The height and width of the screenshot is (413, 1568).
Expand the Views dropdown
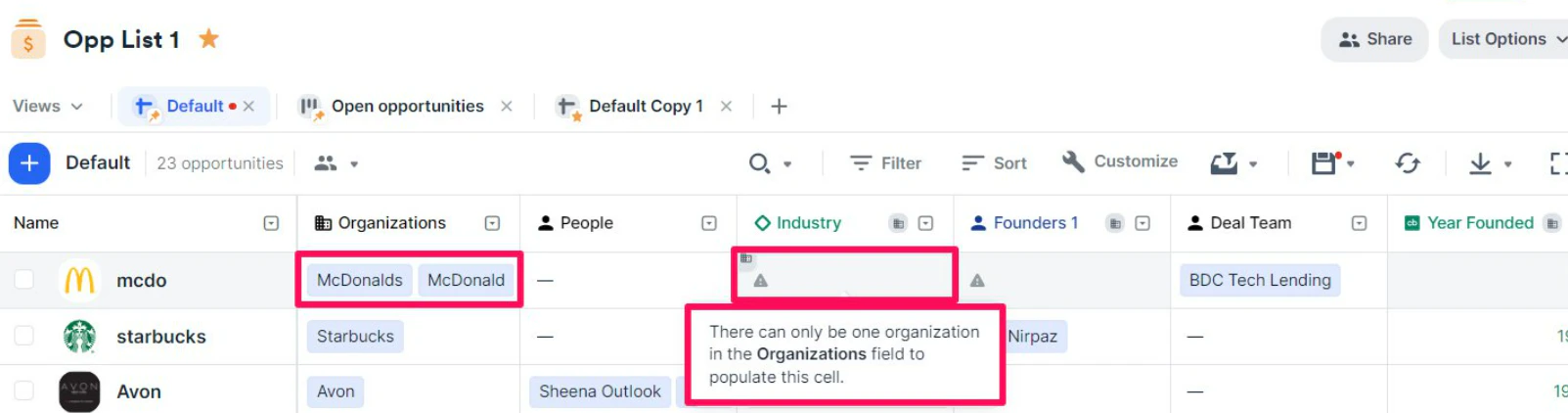47,106
